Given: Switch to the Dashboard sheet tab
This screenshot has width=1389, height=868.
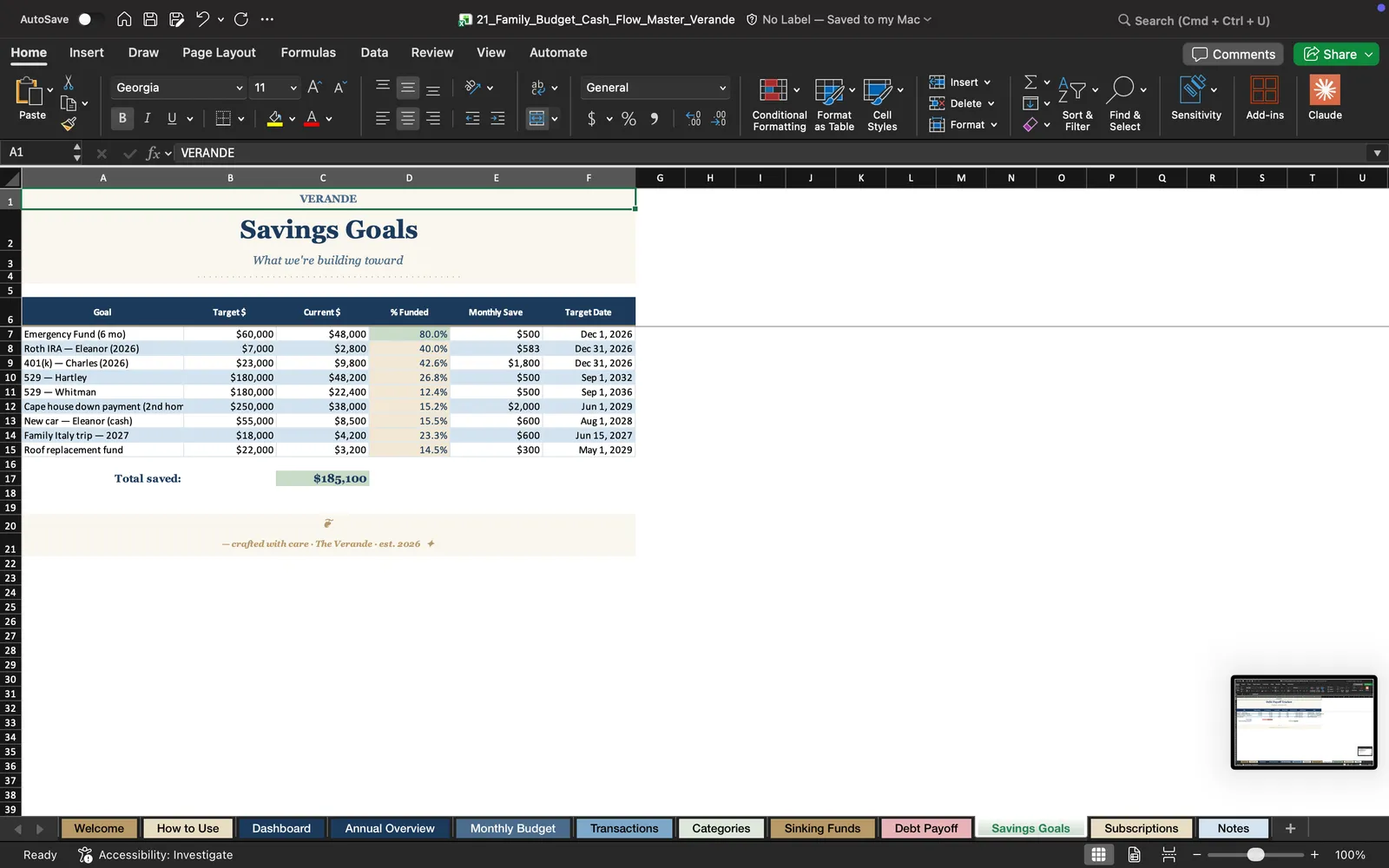Looking at the screenshot, I should coord(281,828).
